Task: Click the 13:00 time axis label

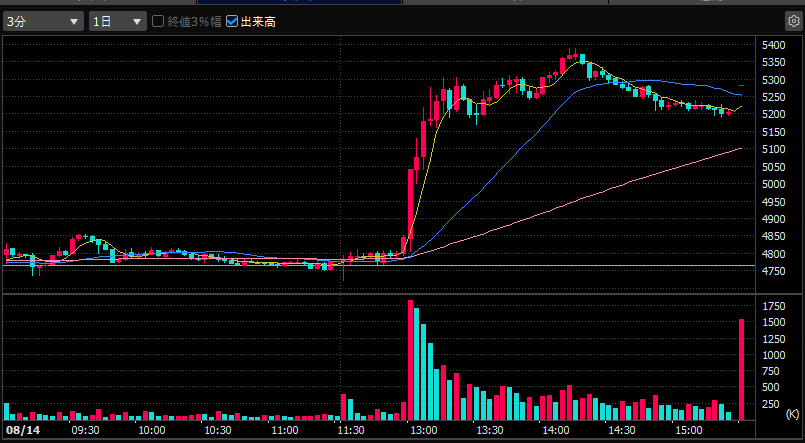Action: tap(424, 430)
